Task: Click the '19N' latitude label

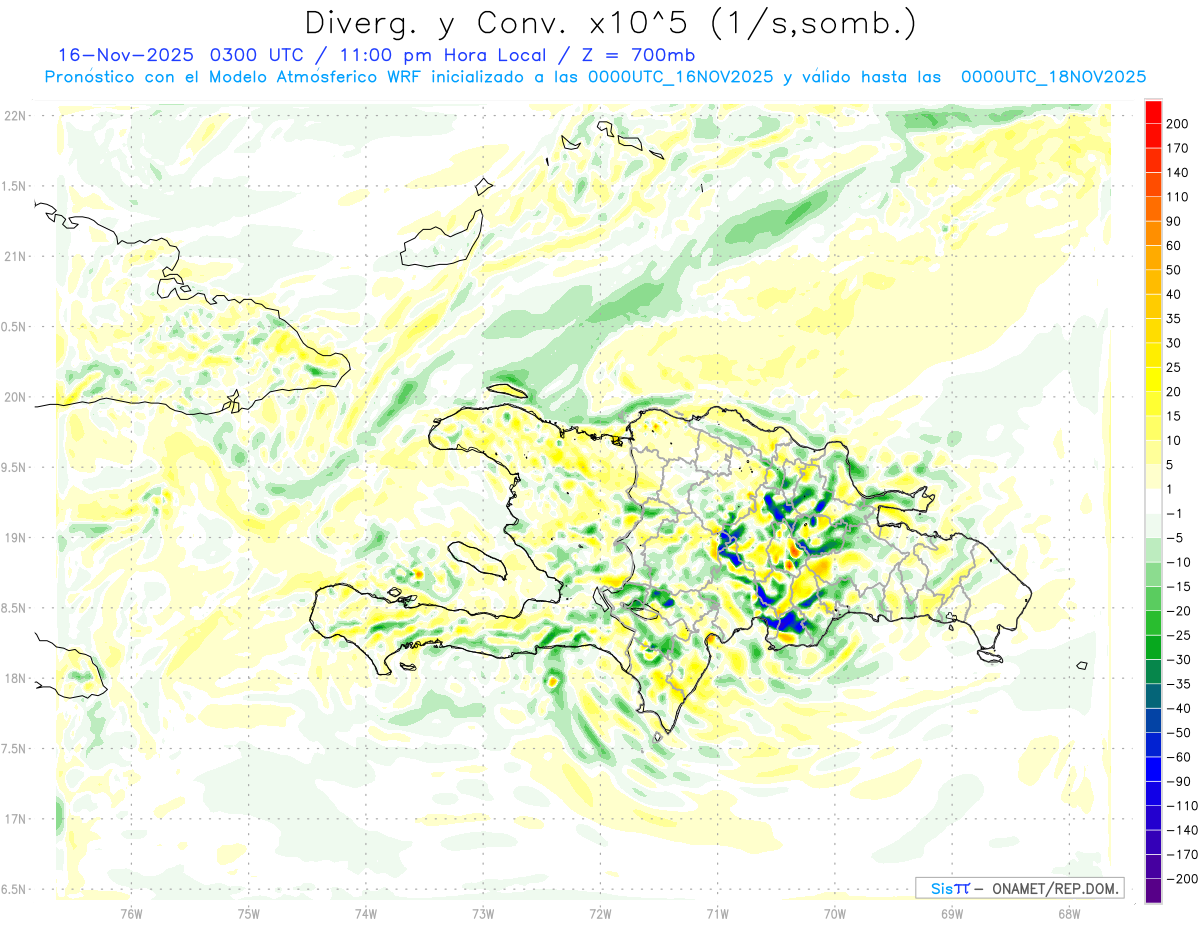Action: (x=15, y=537)
